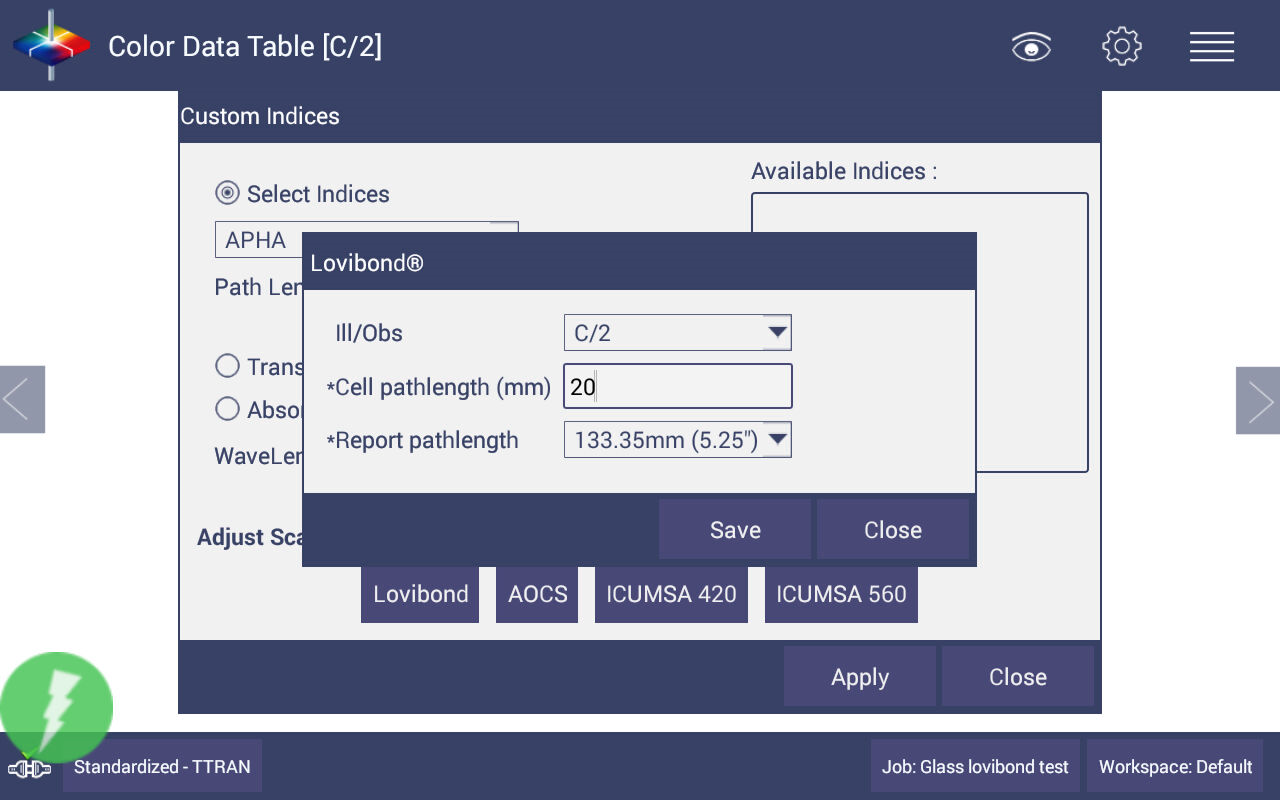
Task: Select the Absorbance radio option
Action: tap(227, 409)
